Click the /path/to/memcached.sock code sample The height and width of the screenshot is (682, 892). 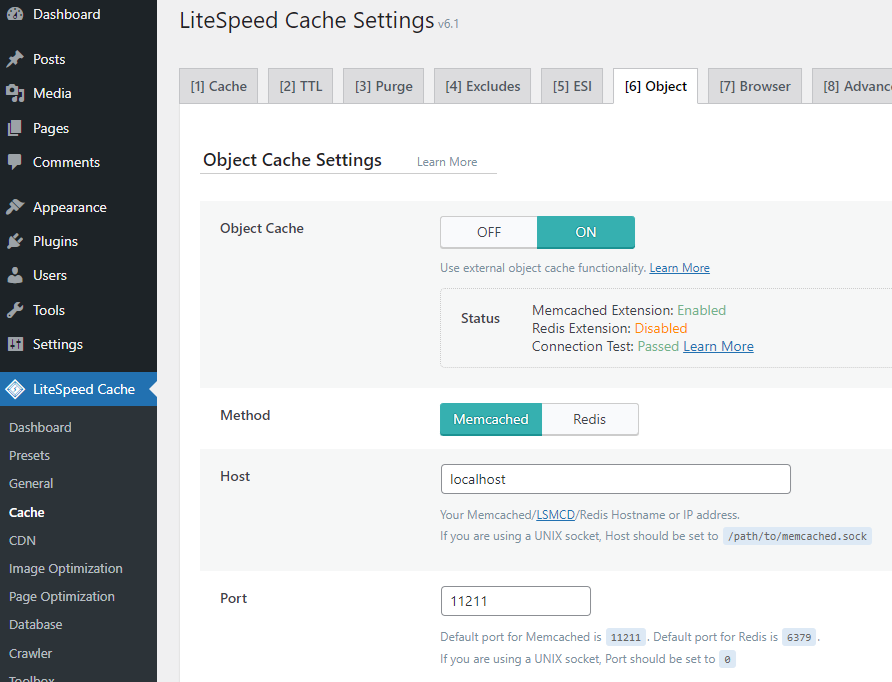797,536
